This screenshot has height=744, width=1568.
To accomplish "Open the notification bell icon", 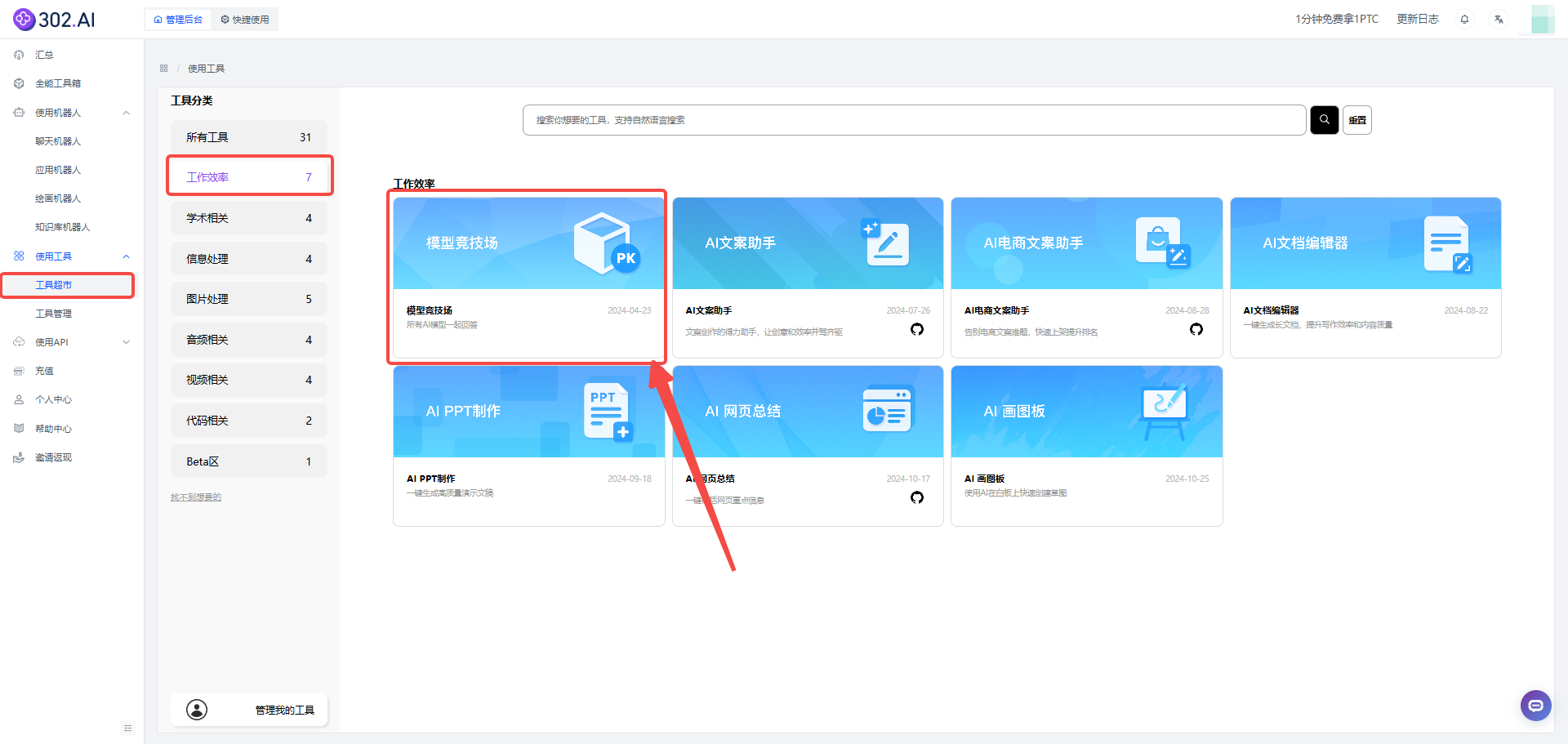I will coord(1464,20).
